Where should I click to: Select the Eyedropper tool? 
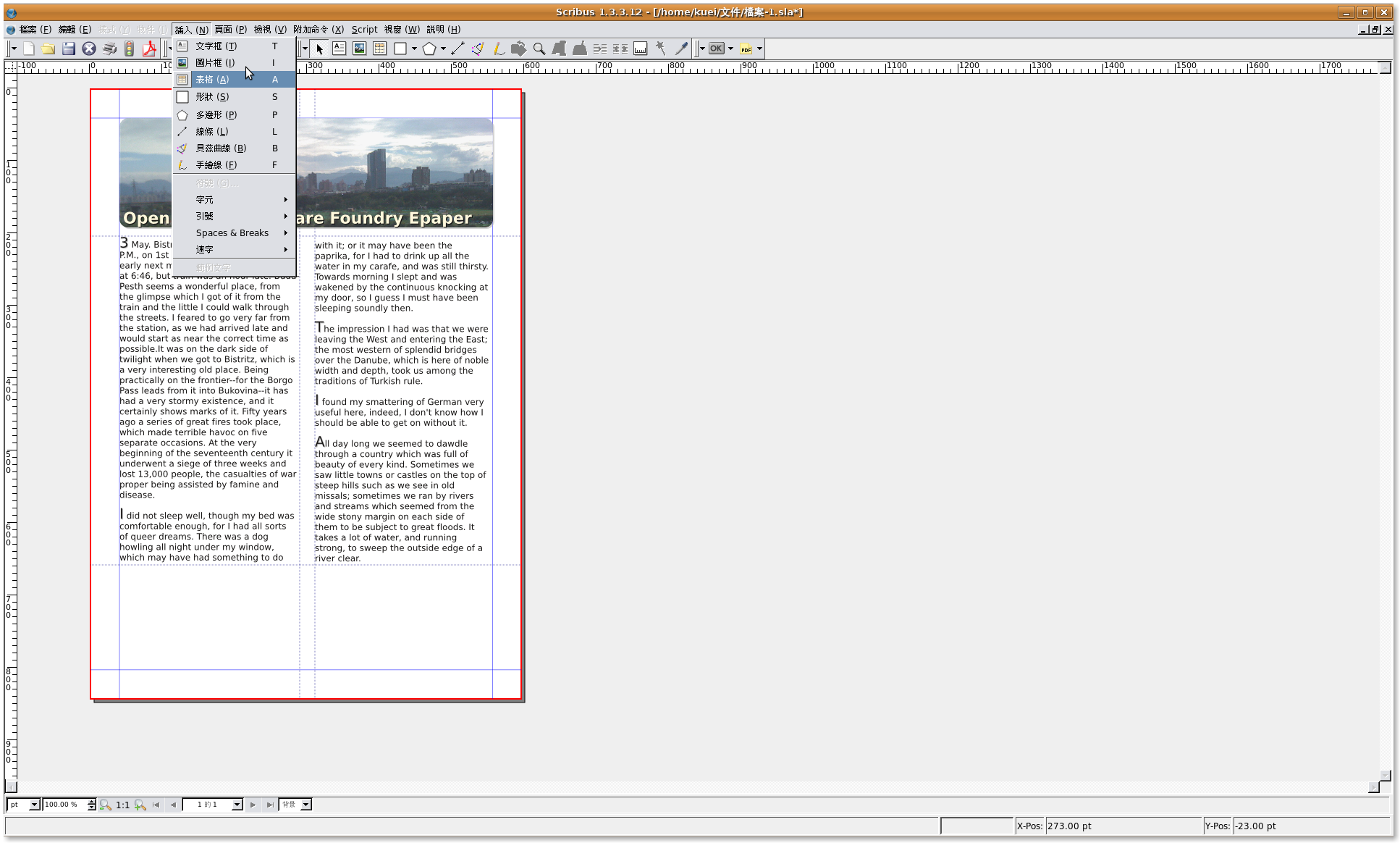pos(681,49)
